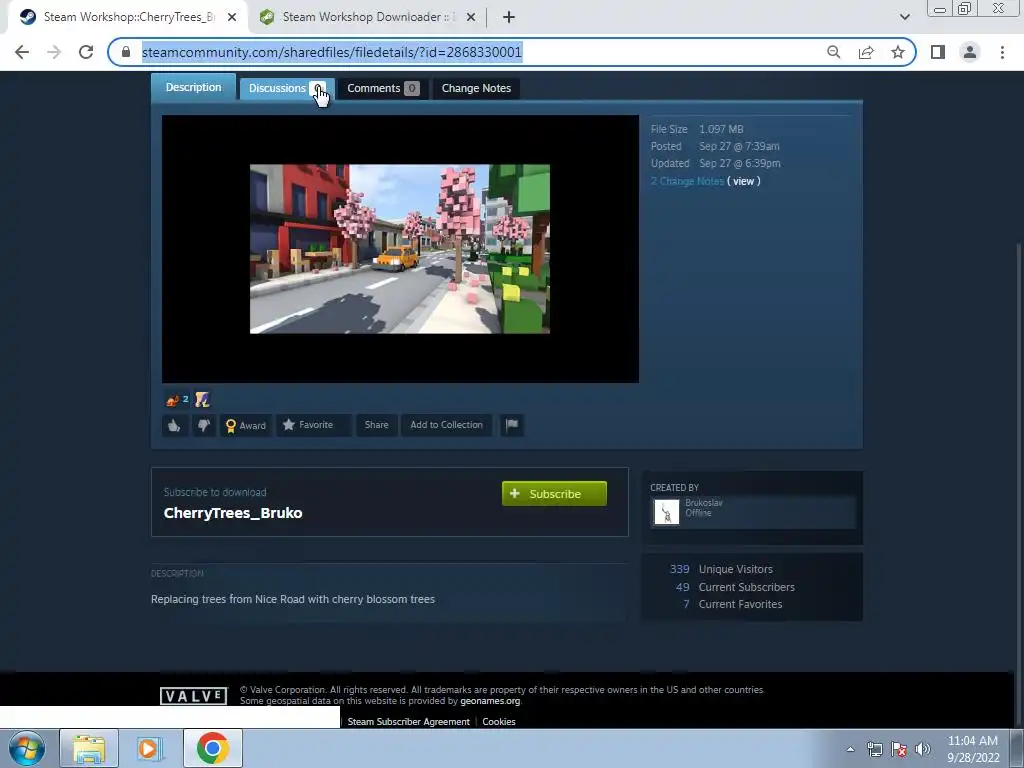Click '339 Unique Visitors' stat text
This screenshot has height=768, width=1024.
tap(721, 569)
